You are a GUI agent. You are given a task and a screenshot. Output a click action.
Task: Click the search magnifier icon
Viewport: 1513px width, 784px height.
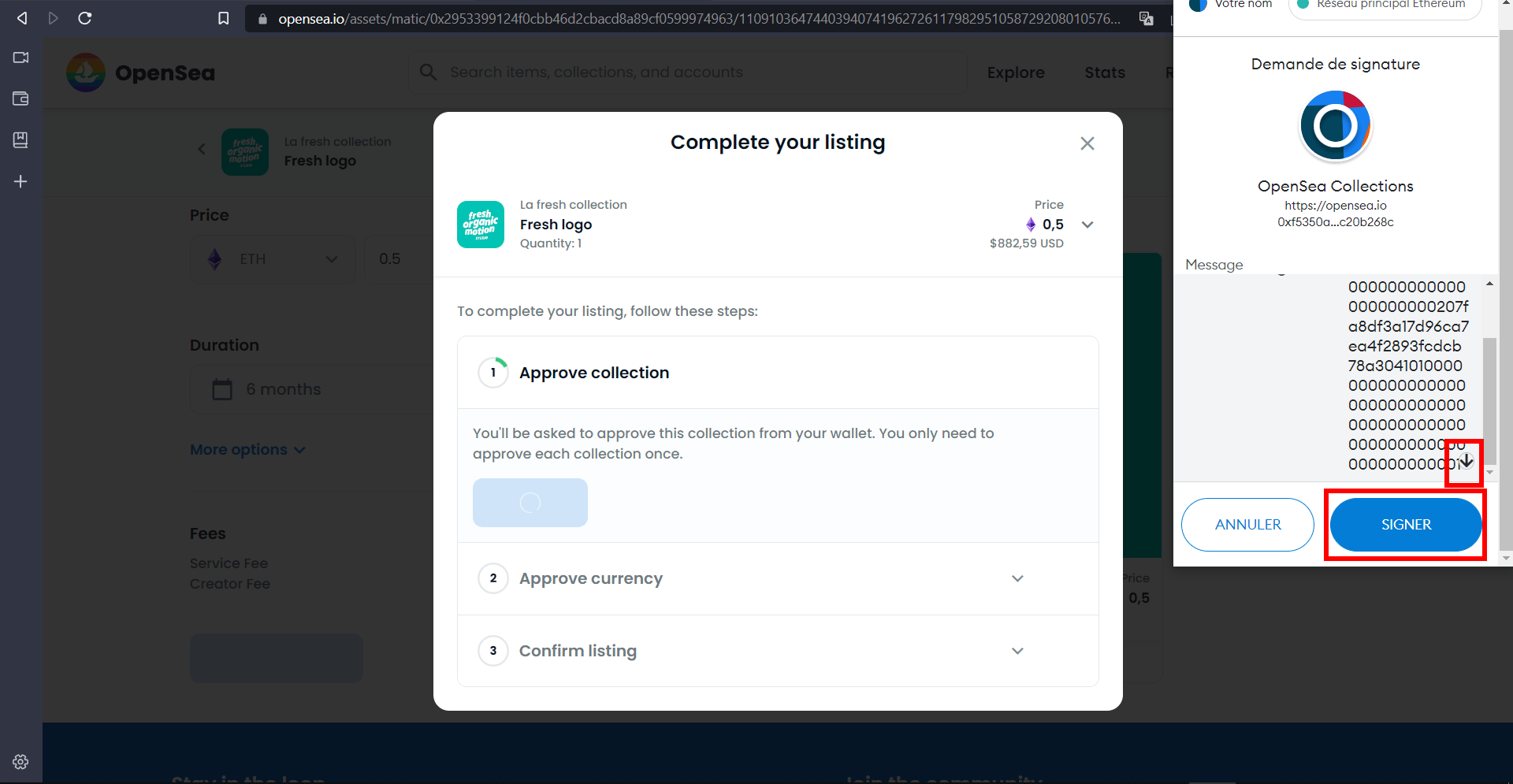(x=428, y=72)
